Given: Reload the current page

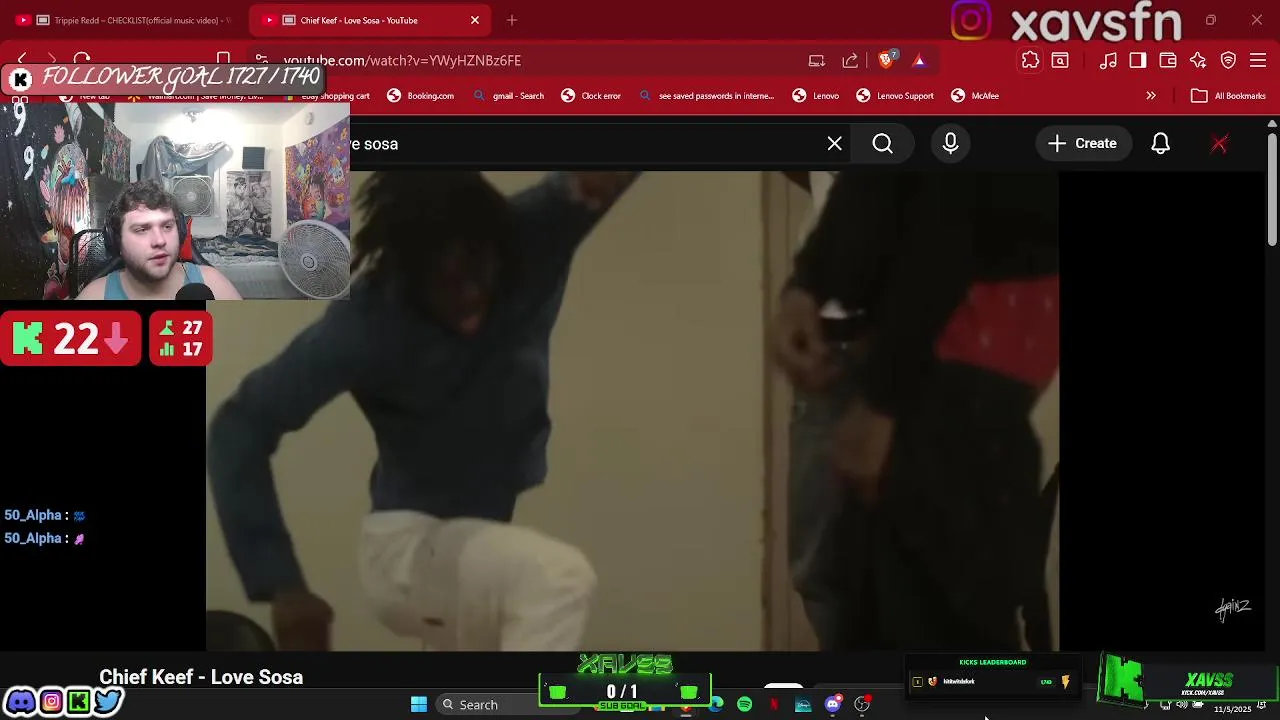Looking at the screenshot, I should [x=83, y=60].
